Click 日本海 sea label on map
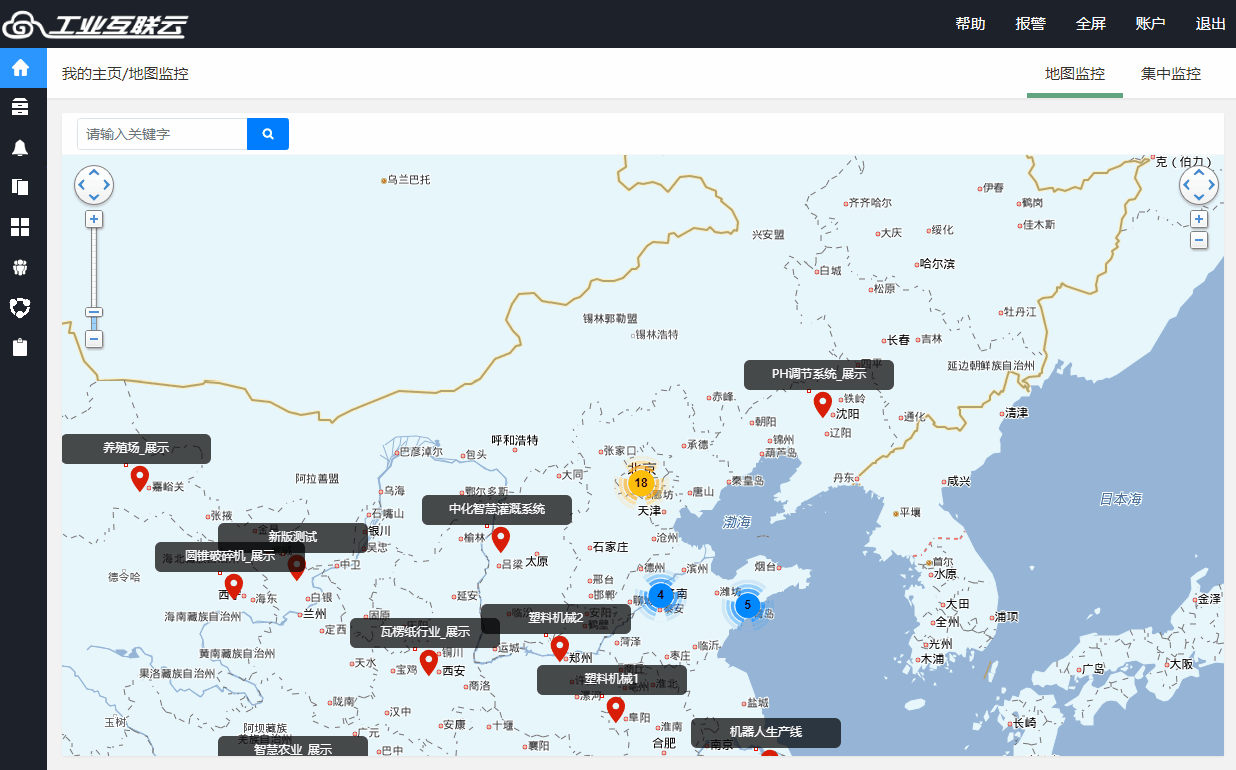Viewport: 1236px width, 770px height. pyautogui.click(x=1120, y=498)
